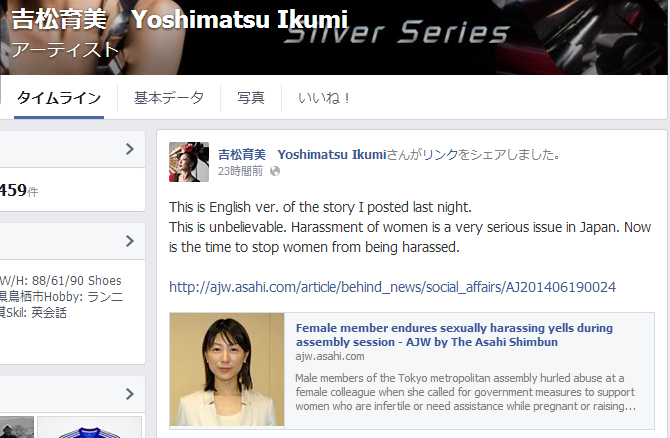Click the page title in cover header
Viewport: 670px width, 438px height.
[179, 20]
